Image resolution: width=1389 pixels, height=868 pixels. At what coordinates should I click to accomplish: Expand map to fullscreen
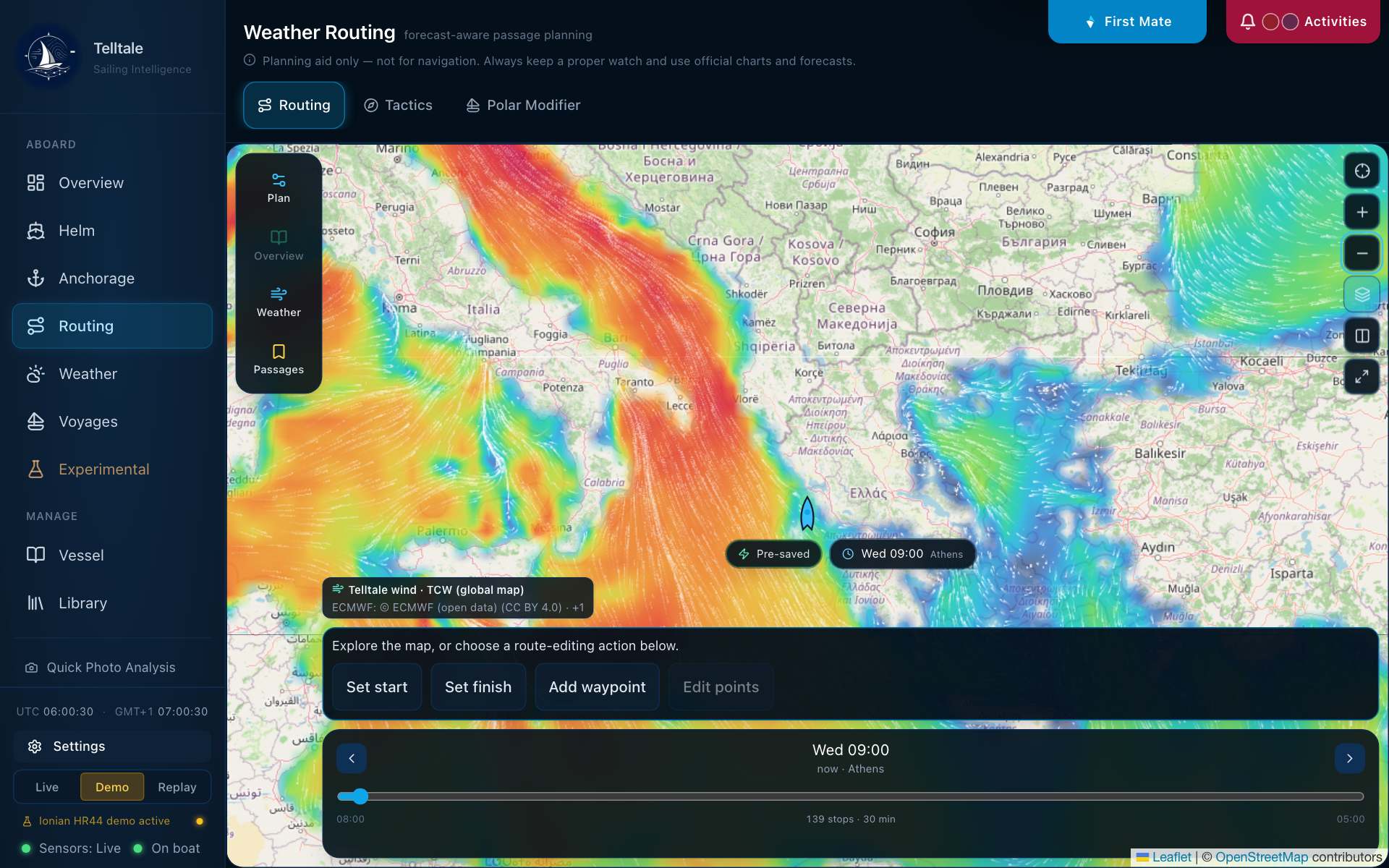coord(1362,377)
